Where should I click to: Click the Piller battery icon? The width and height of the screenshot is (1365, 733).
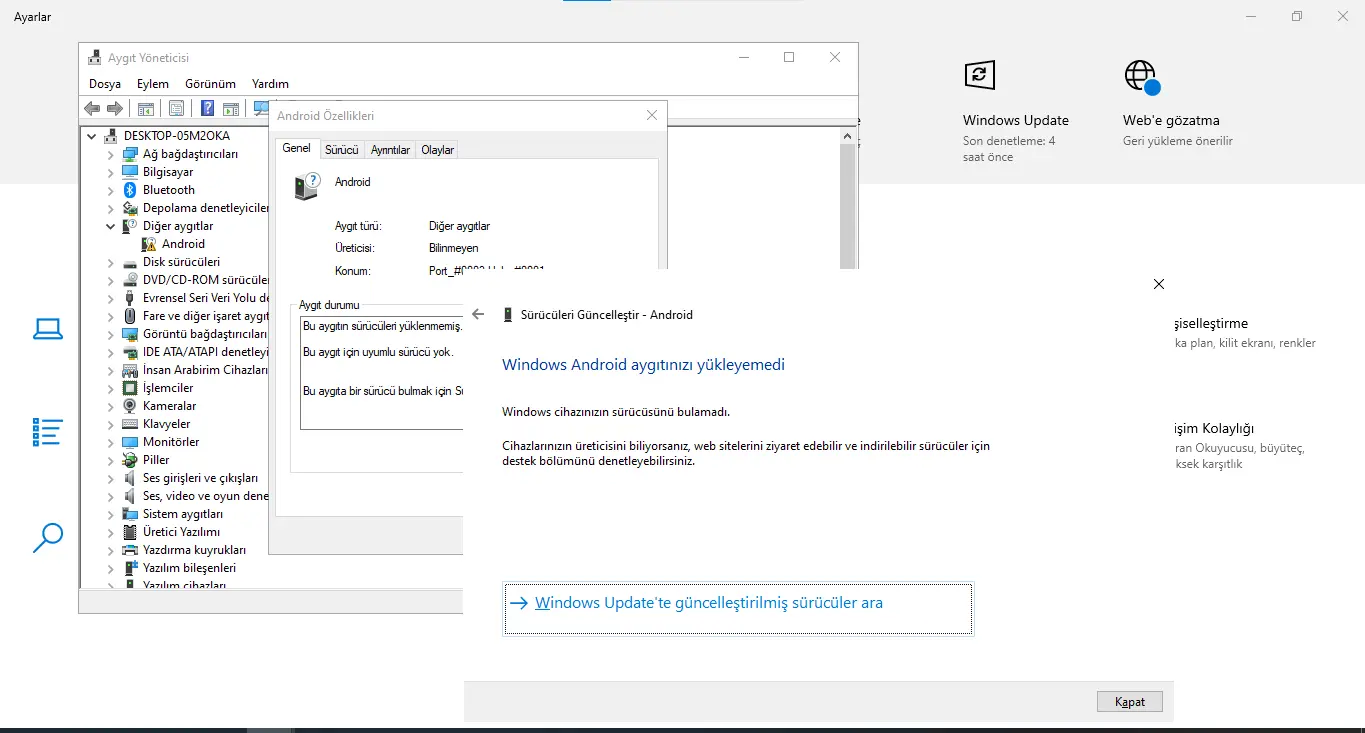pos(129,460)
